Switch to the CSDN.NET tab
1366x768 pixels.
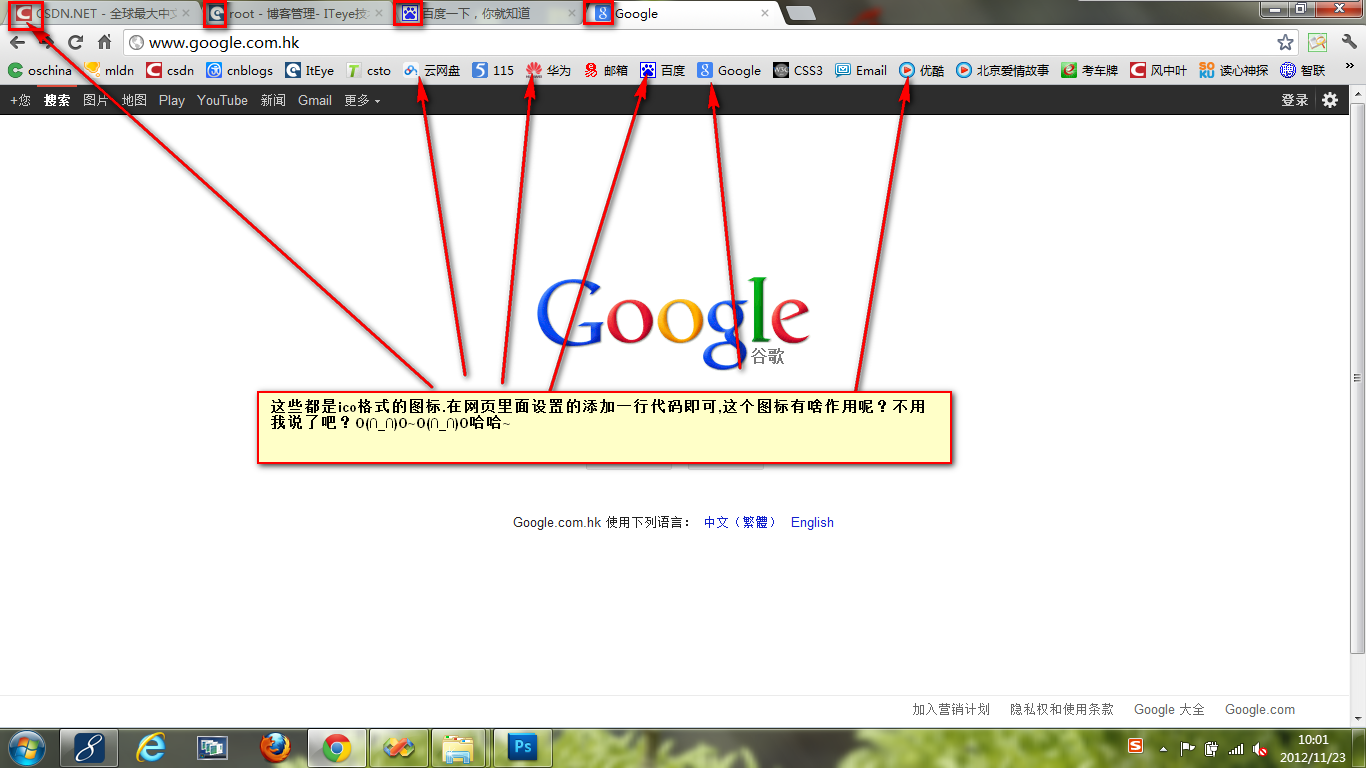[x=99, y=13]
